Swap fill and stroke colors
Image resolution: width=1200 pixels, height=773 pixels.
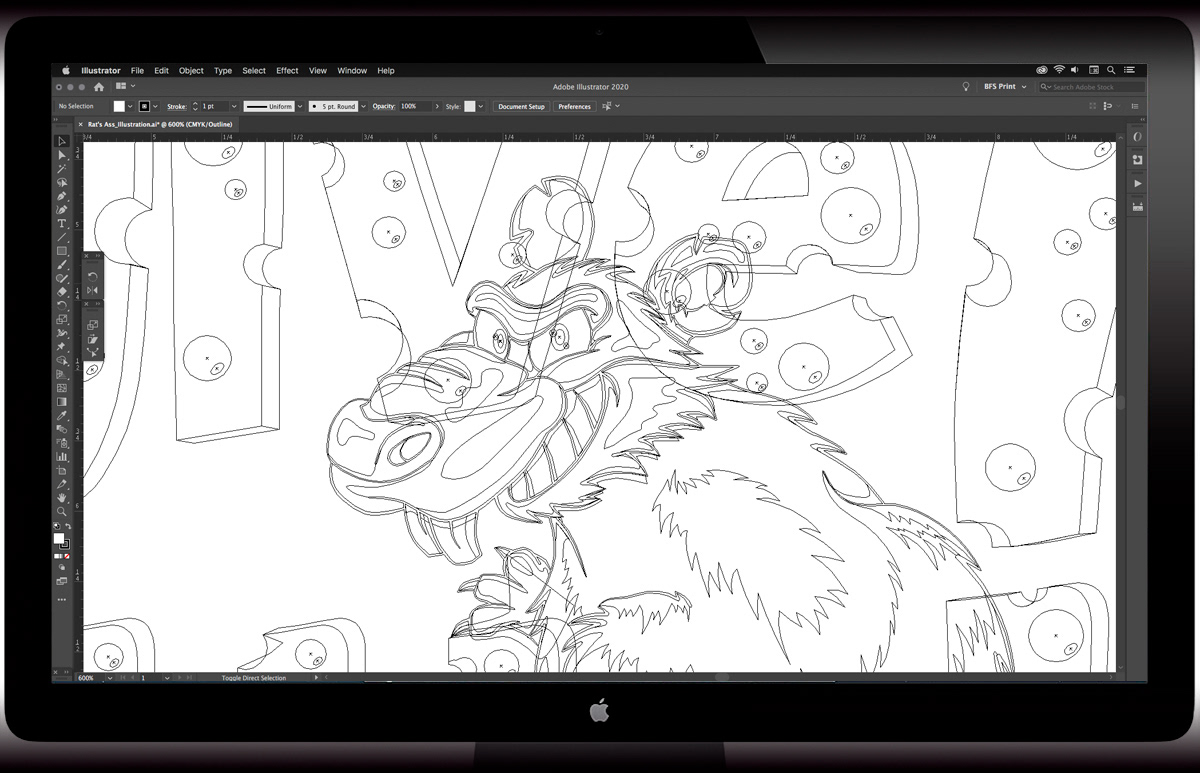68,526
